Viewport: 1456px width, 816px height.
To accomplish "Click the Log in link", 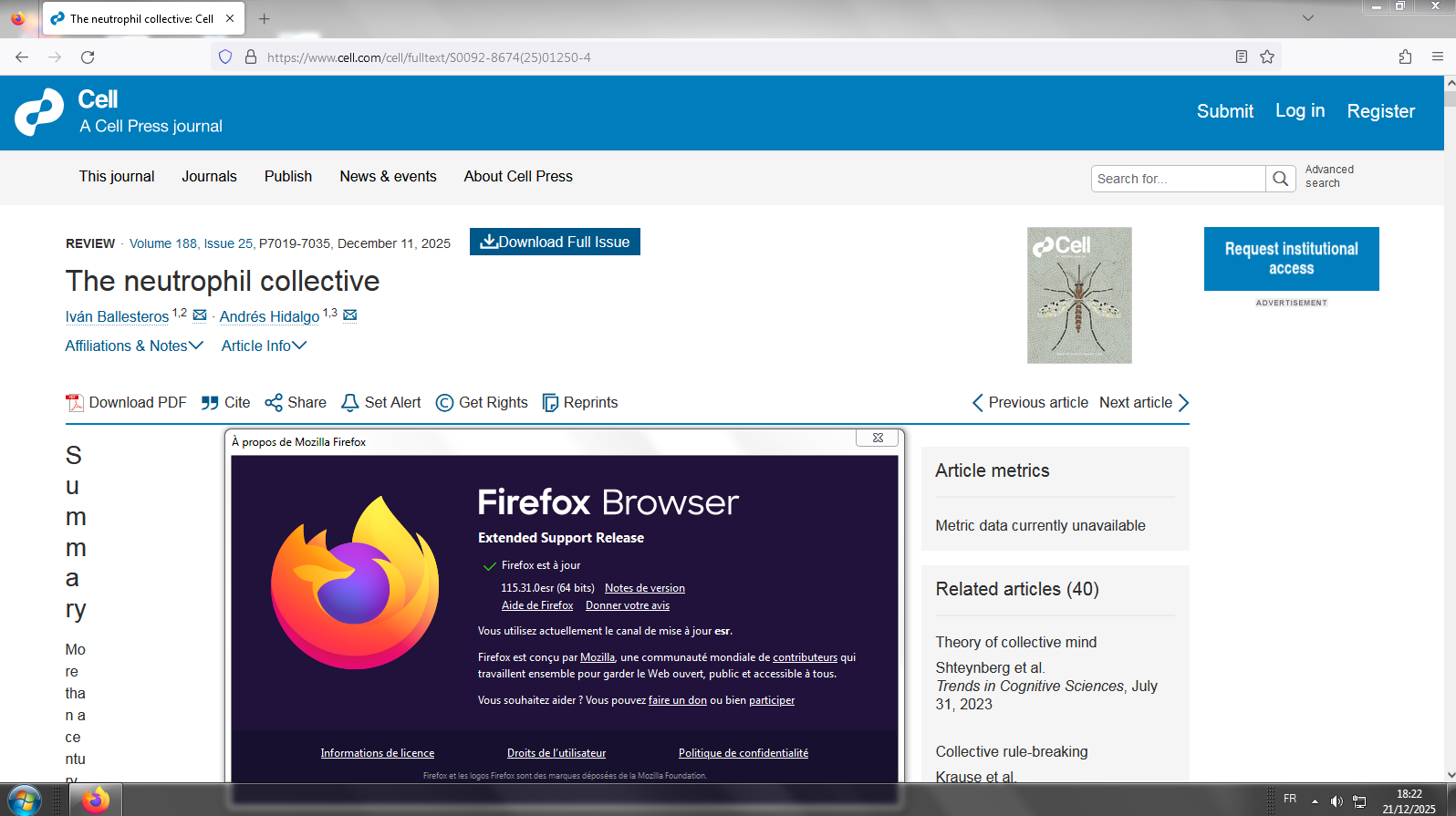I will tap(1300, 111).
